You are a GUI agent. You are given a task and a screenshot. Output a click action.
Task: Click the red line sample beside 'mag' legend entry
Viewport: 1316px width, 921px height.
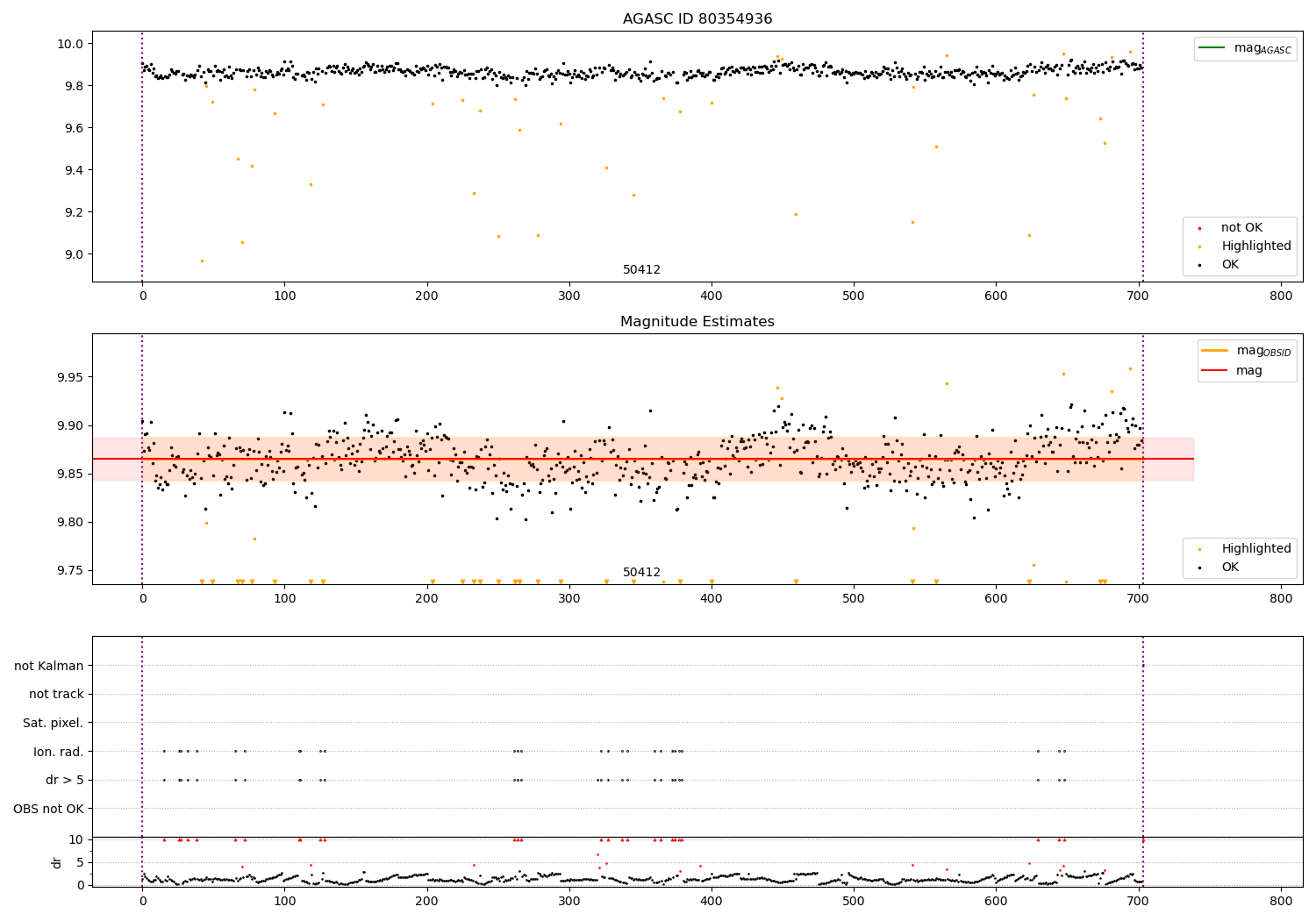(x=1215, y=370)
